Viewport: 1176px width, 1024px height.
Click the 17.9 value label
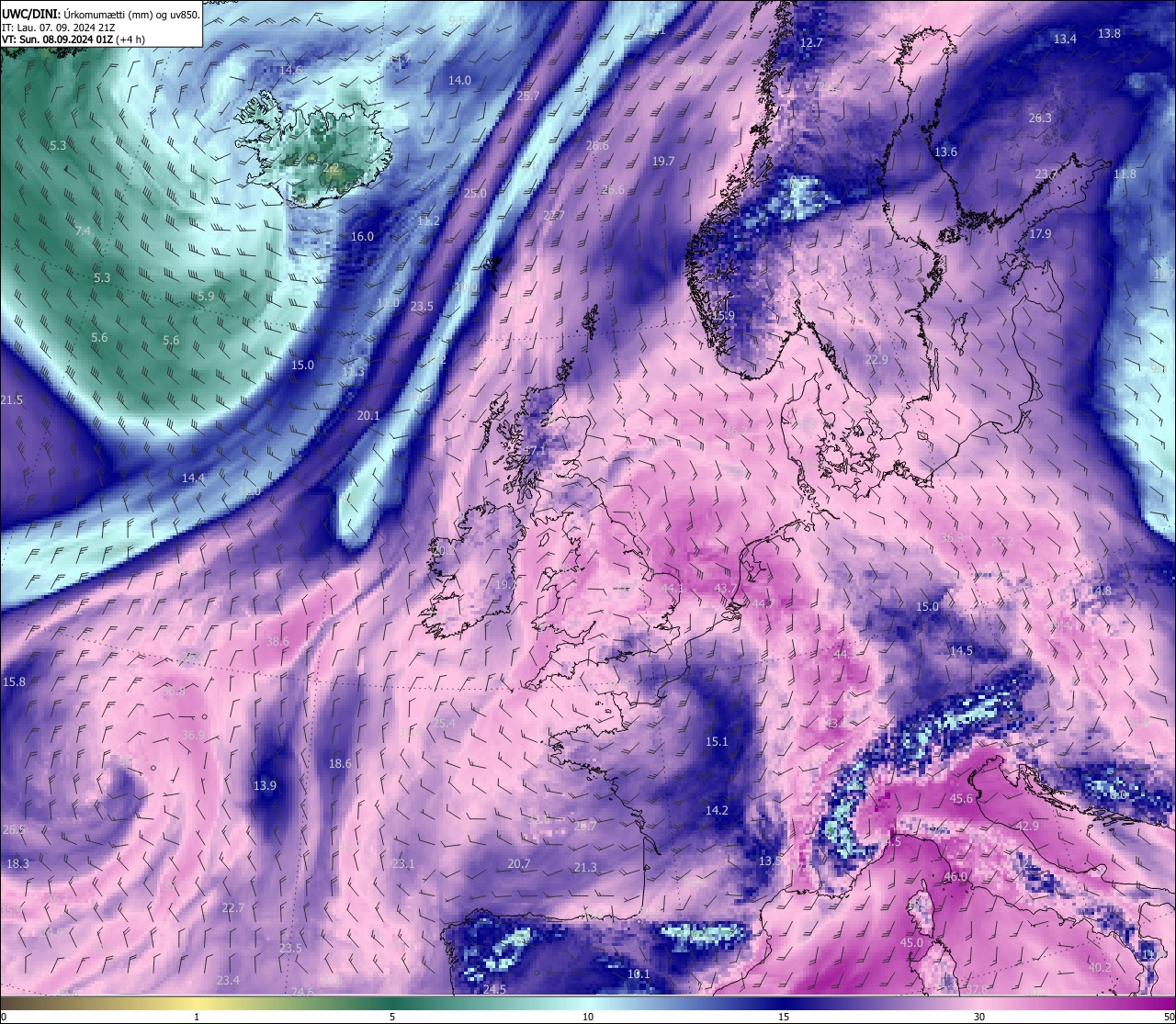point(1040,235)
